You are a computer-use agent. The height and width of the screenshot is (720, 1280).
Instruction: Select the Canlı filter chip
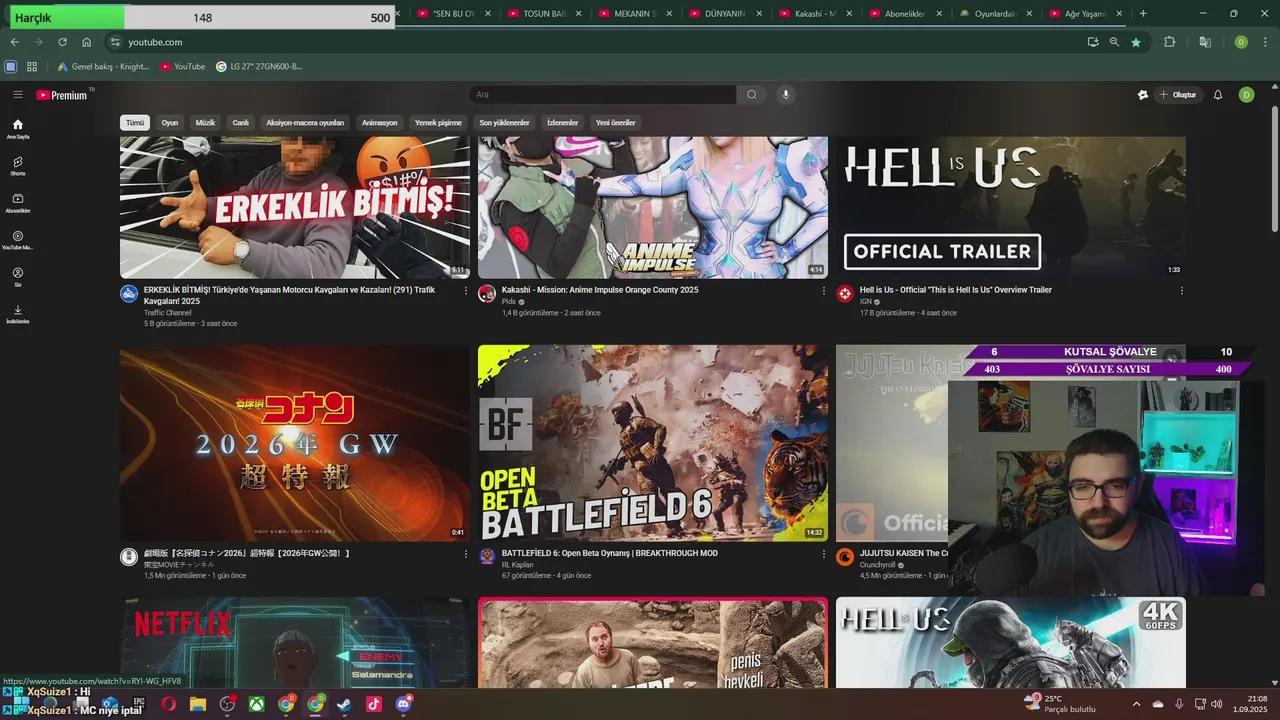(x=241, y=123)
